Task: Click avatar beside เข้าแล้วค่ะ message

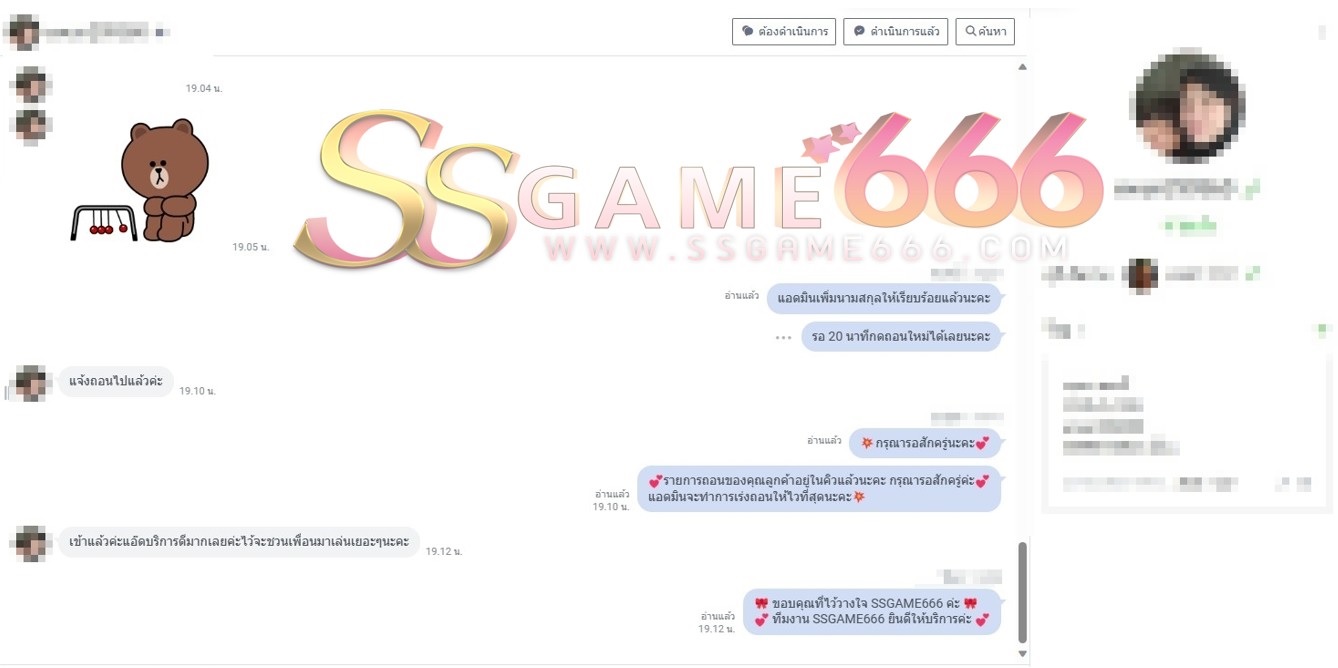Action: [31, 543]
